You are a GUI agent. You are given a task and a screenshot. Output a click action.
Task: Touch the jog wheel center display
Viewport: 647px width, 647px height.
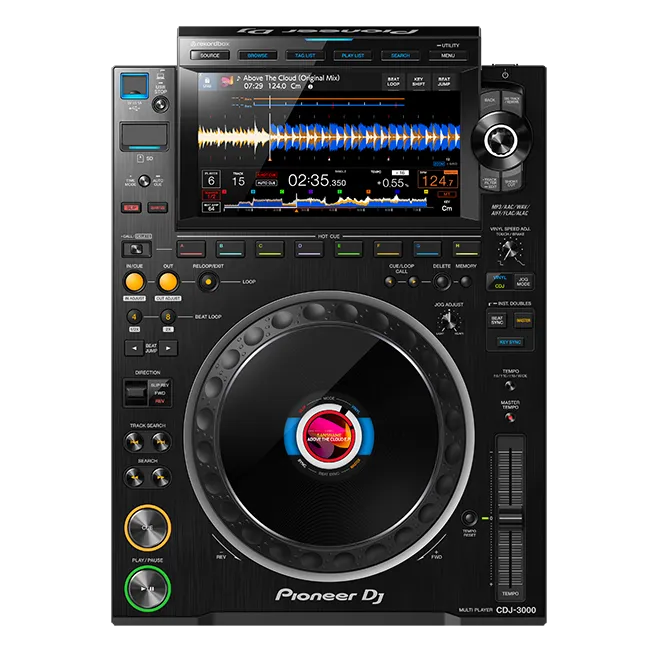[x=329, y=436]
